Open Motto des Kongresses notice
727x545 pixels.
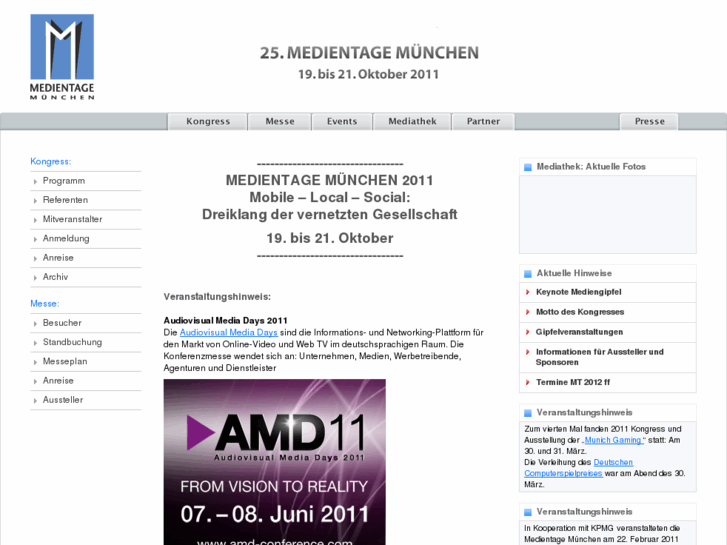pos(580,312)
